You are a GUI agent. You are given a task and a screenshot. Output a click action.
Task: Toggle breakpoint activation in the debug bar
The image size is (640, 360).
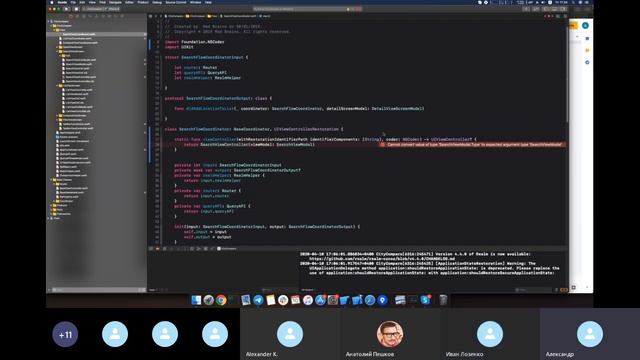tap(157, 248)
